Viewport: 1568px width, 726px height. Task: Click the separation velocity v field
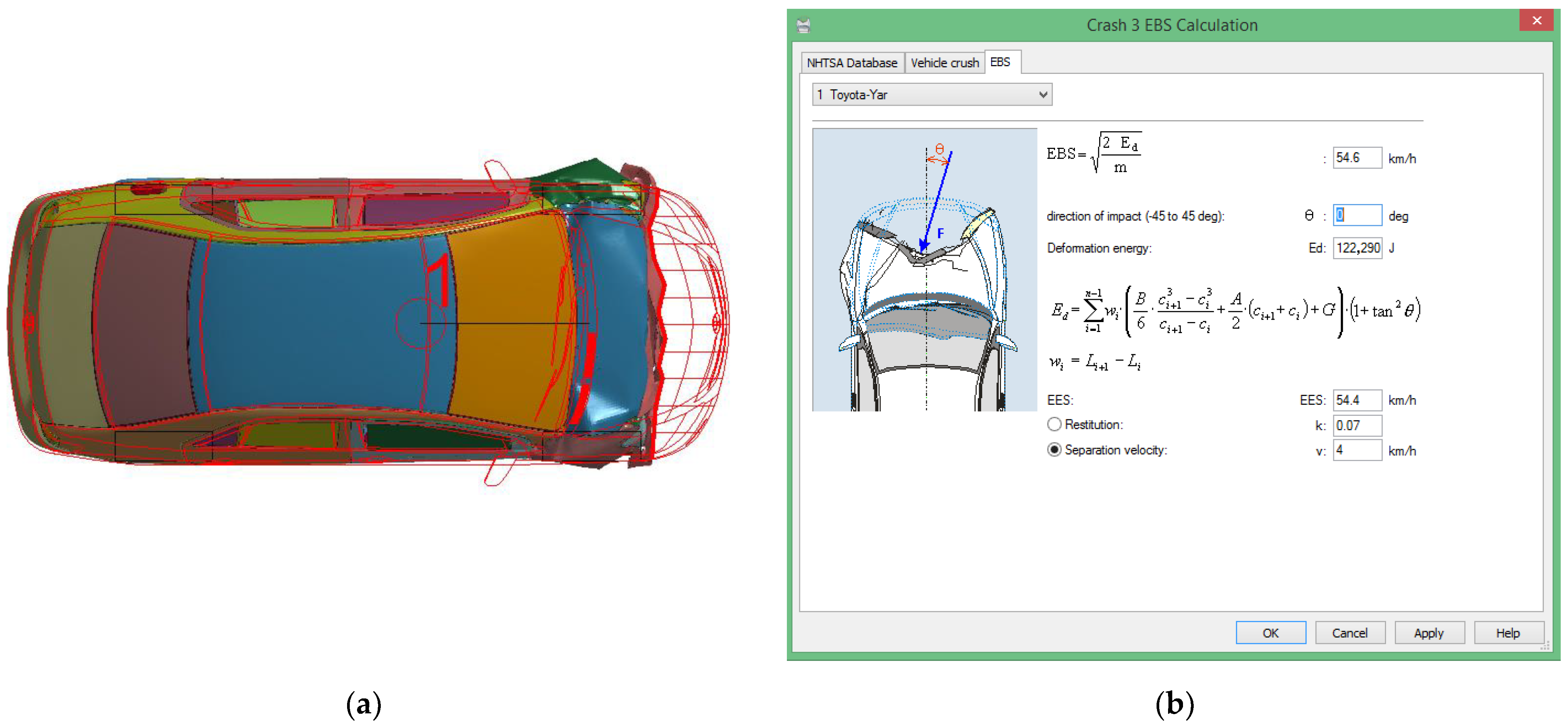tap(1357, 450)
